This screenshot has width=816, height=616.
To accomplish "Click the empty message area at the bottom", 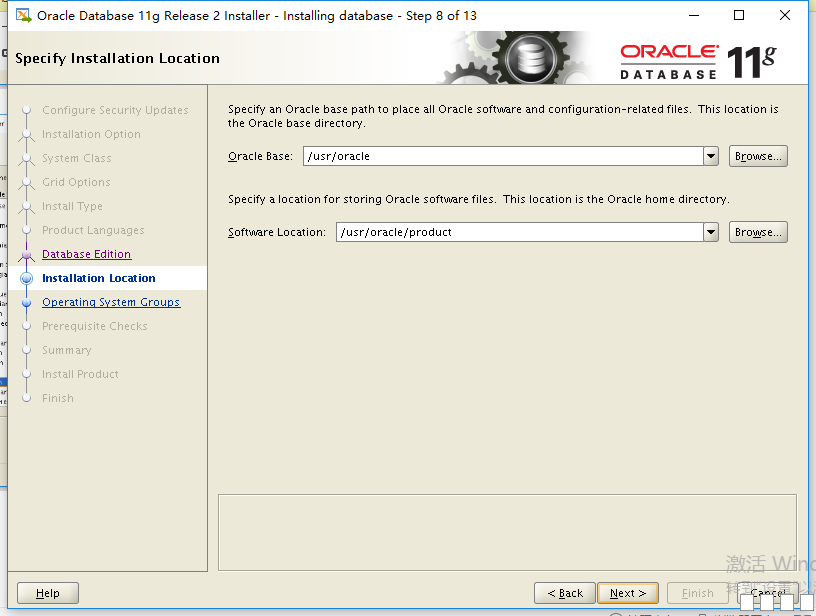I will tap(507, 530).
